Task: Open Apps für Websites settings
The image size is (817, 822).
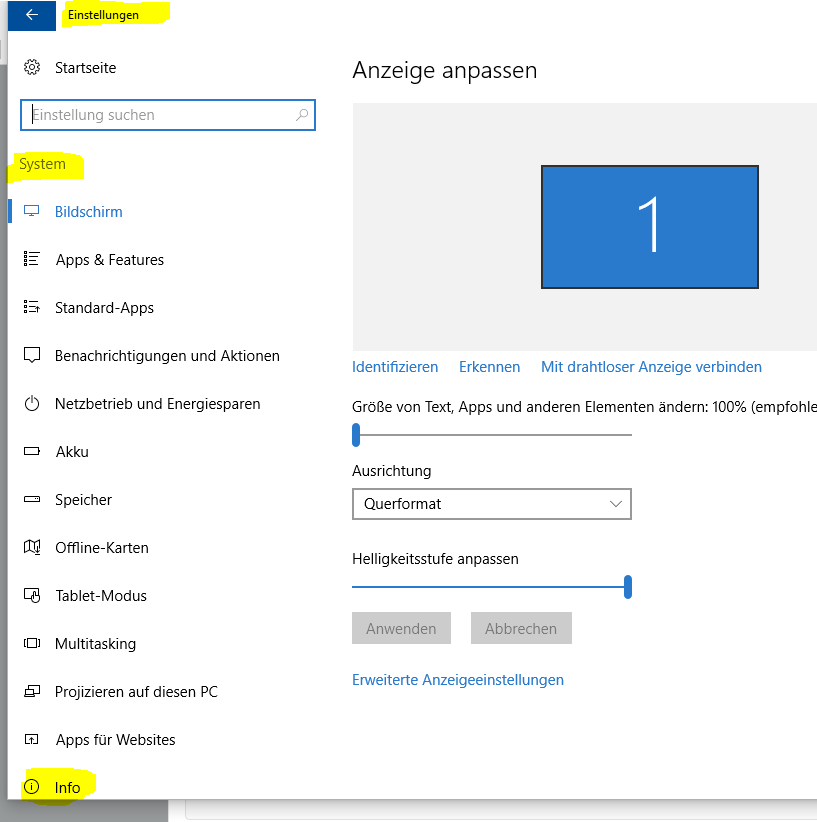Action: [x=116, y=740]
